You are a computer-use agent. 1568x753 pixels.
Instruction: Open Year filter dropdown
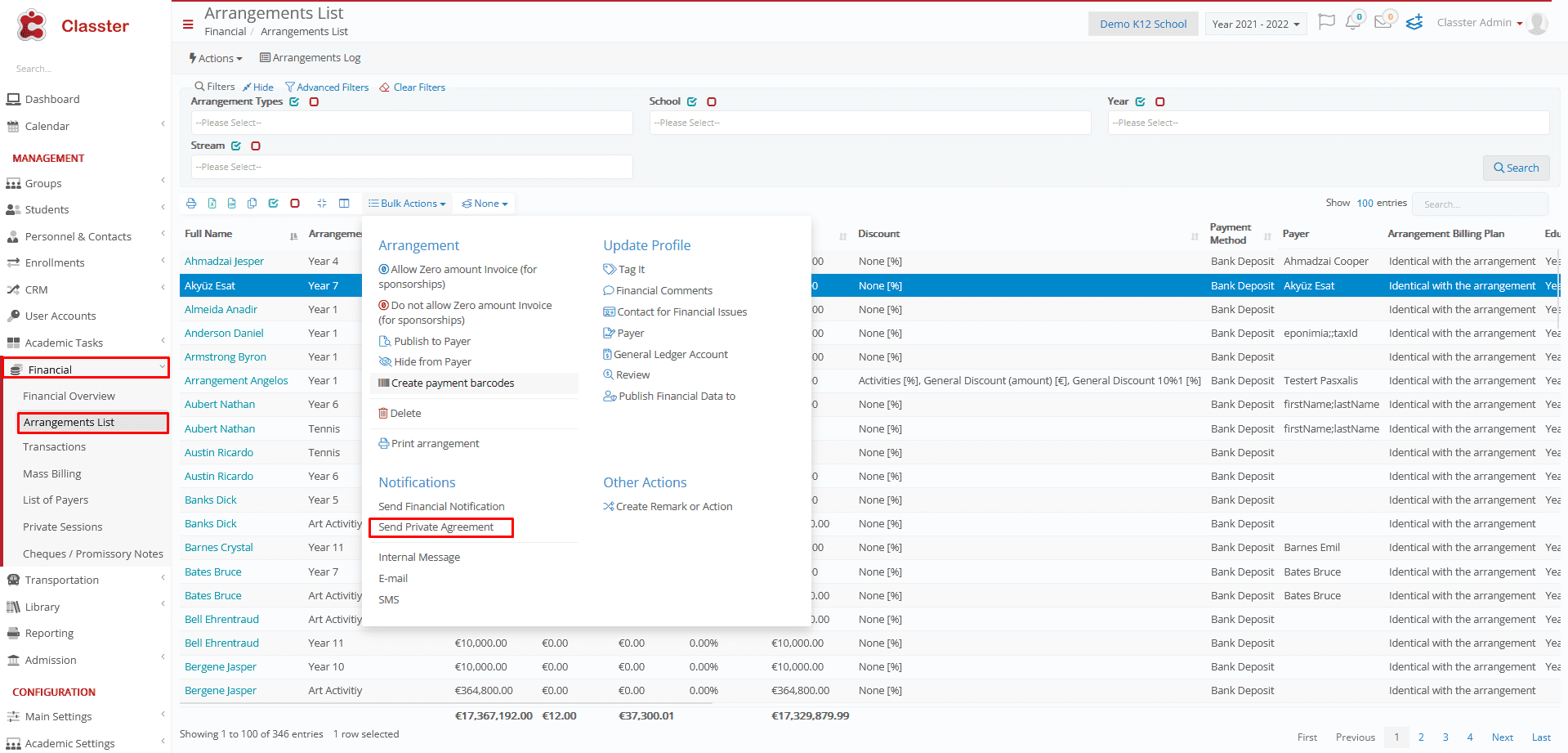pos(1329,123)
